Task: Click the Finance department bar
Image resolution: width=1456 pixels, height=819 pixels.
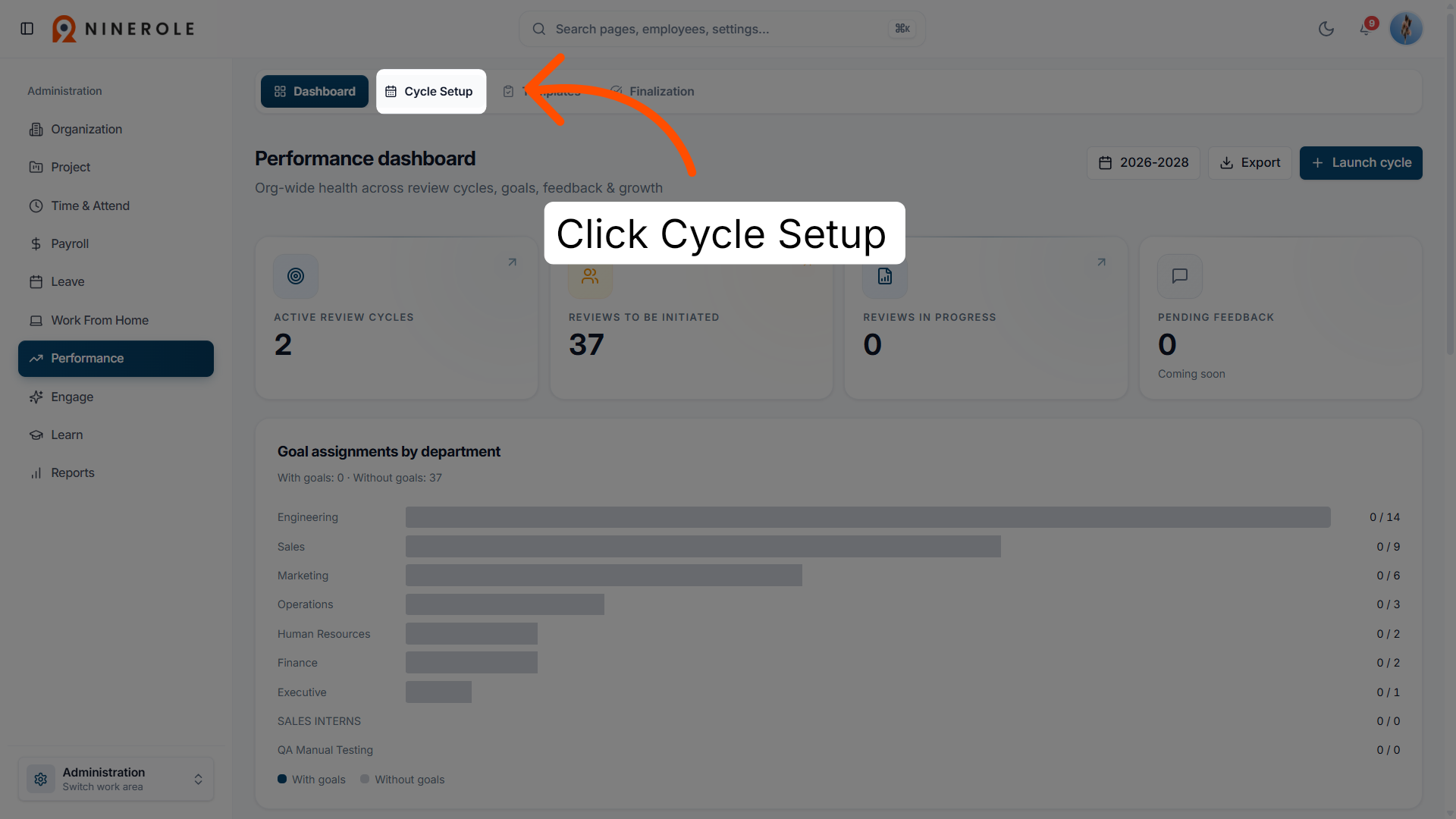Action: pyautogui.click(x=472, y=662)
